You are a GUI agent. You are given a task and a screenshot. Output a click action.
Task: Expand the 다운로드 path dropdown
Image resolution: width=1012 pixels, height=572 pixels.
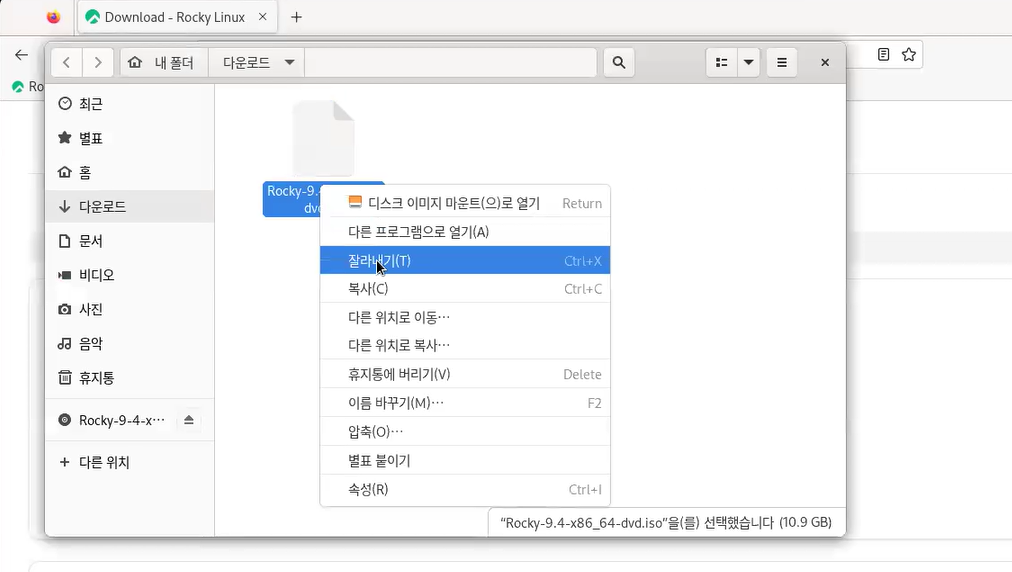[x=290, y=63]
